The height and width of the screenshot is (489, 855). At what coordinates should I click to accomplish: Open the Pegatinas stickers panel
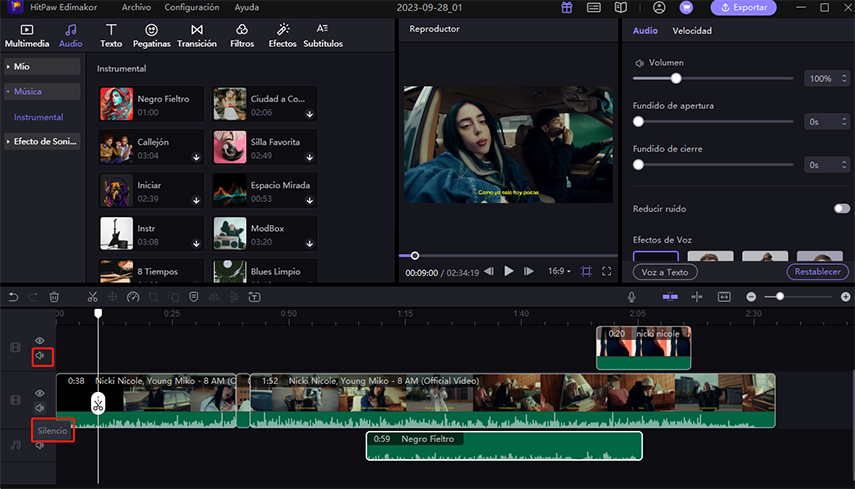click(152, 36)
